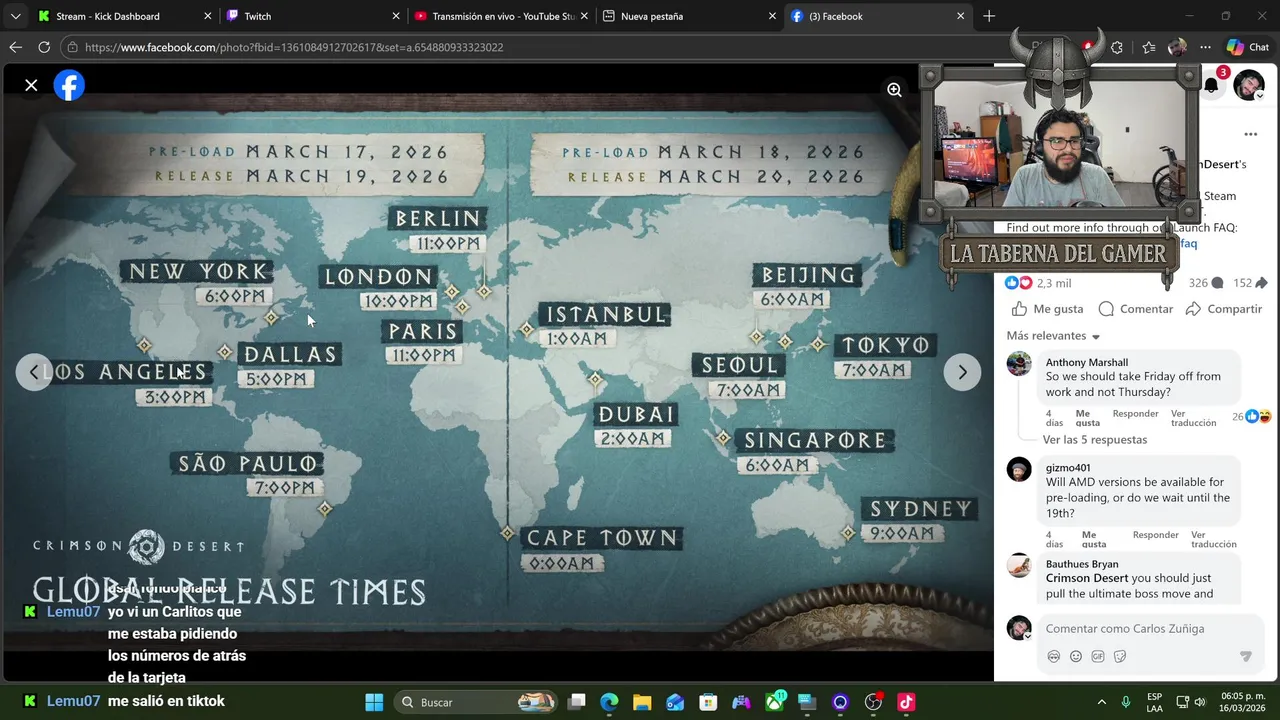Viewport: 1280px width, 720px height.
Task: Go to the next photo
Action: (x=962, y=372)
